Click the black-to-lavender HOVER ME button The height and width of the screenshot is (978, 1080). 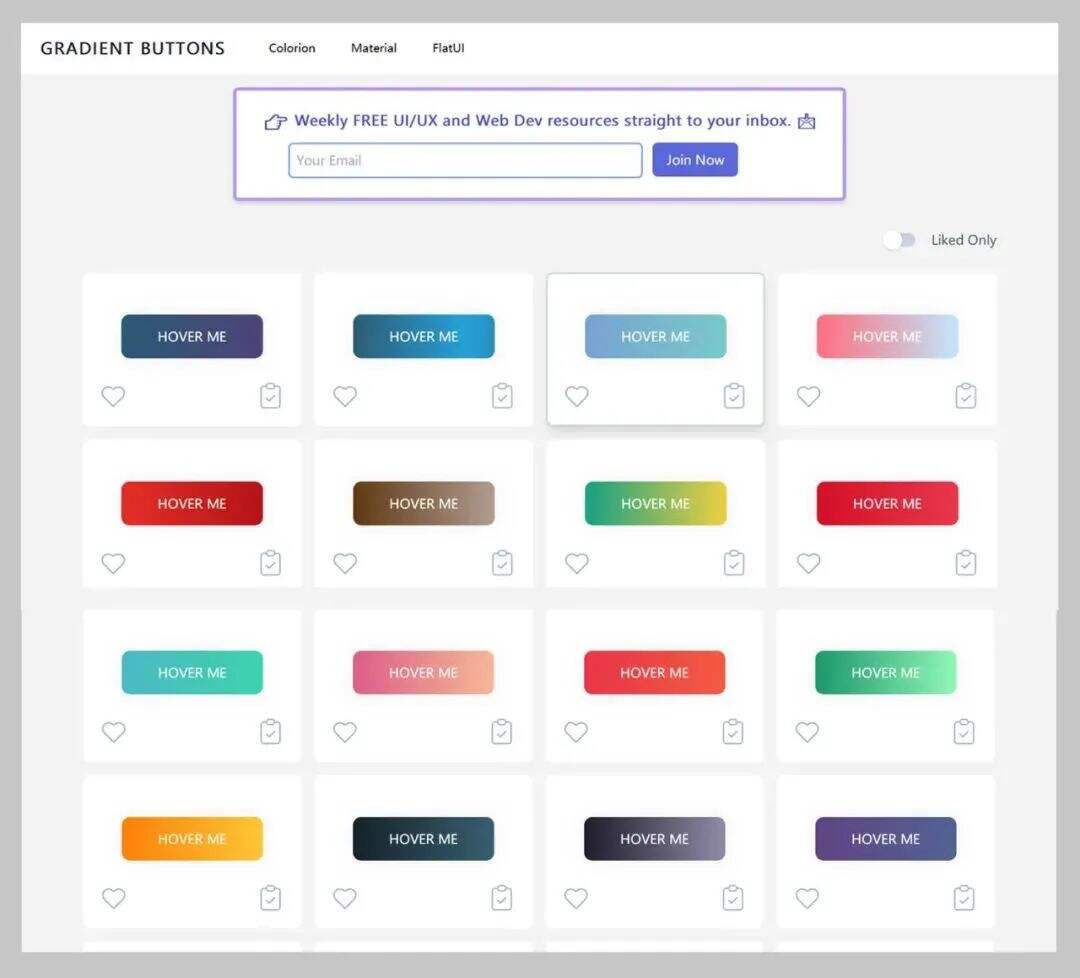(654, 839)
